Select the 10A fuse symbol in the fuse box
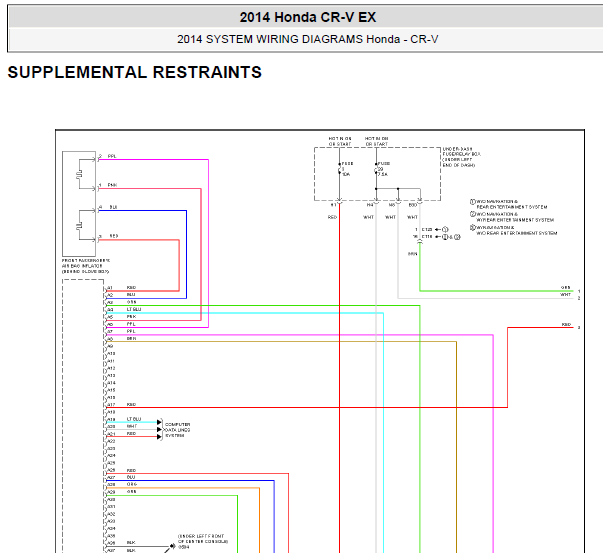This screenshot has height=553, width=603. [x=340, y=169]
